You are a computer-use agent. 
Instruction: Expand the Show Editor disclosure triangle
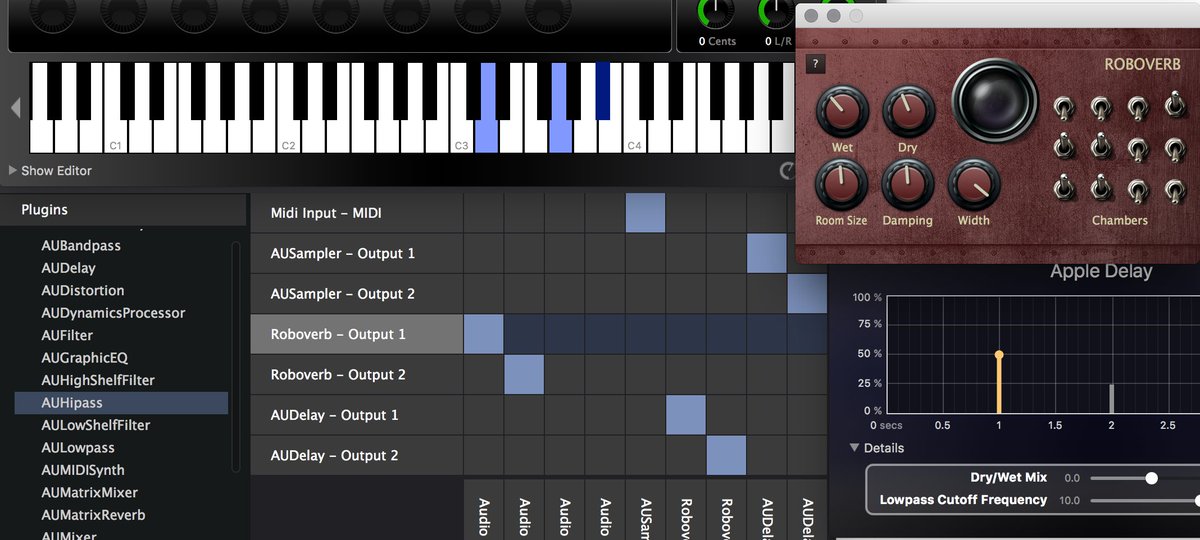tap(13, 170)
